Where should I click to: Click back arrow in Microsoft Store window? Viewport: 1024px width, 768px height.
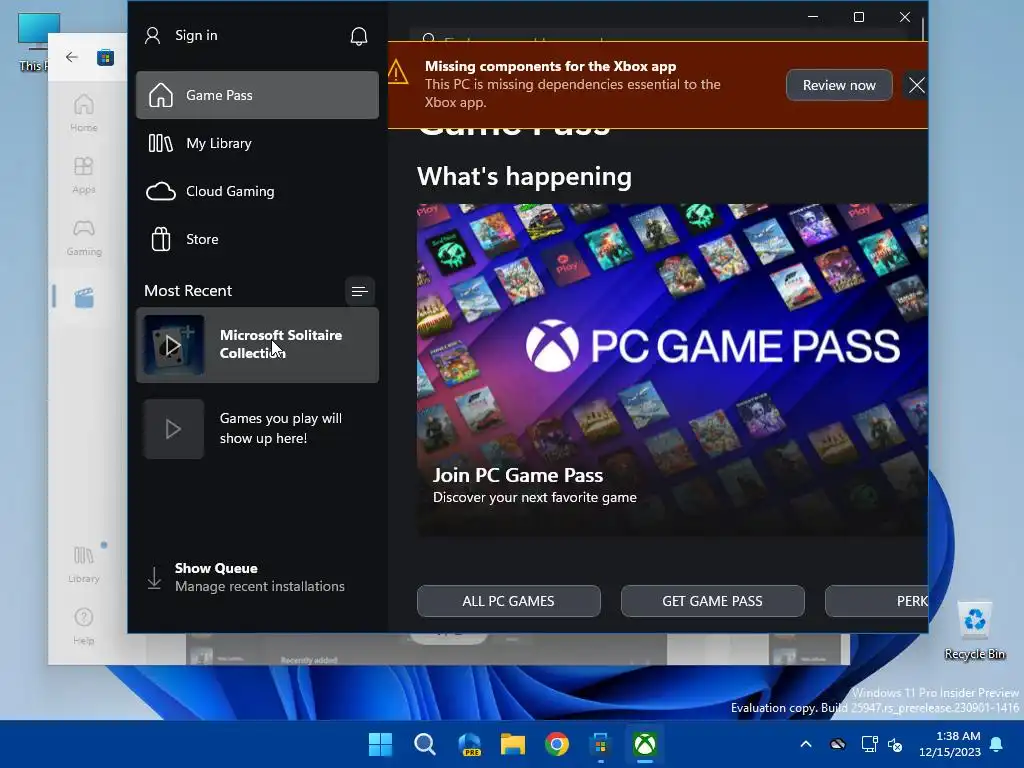click(x=72, y=57)
